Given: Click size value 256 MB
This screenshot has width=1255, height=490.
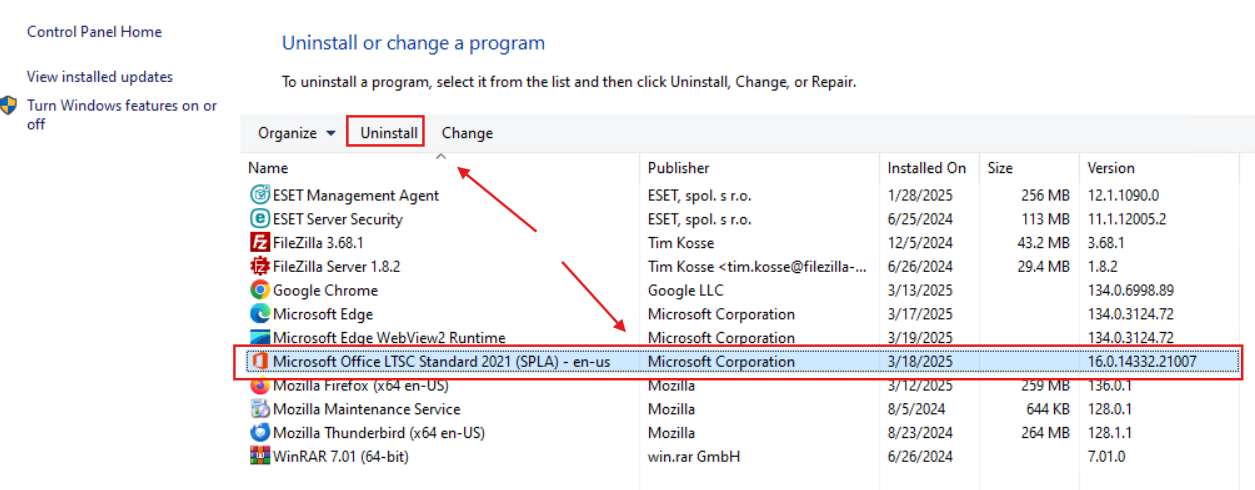Looking at the screenshot, I should [x=1046, y=195].
